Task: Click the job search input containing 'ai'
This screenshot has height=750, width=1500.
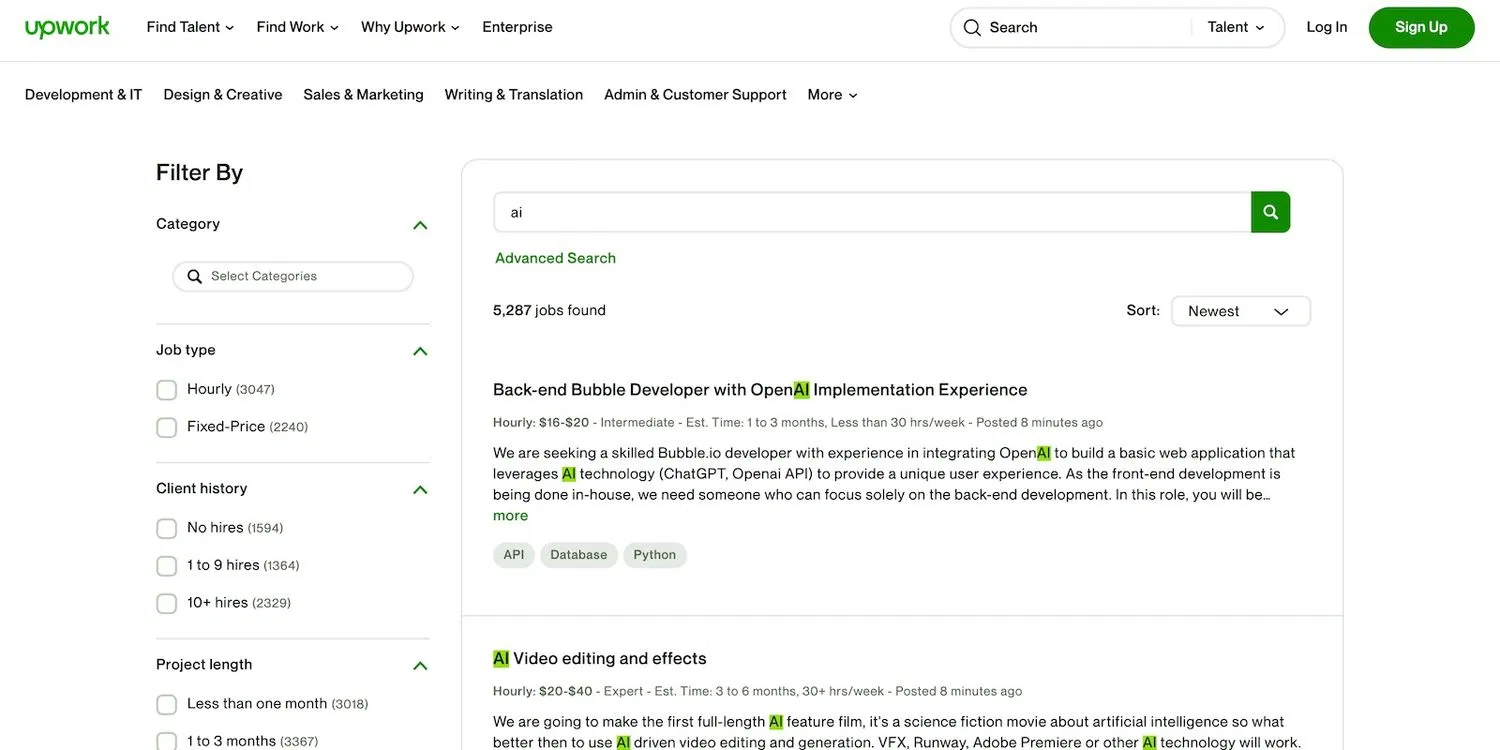Action: tap(870, 212)
